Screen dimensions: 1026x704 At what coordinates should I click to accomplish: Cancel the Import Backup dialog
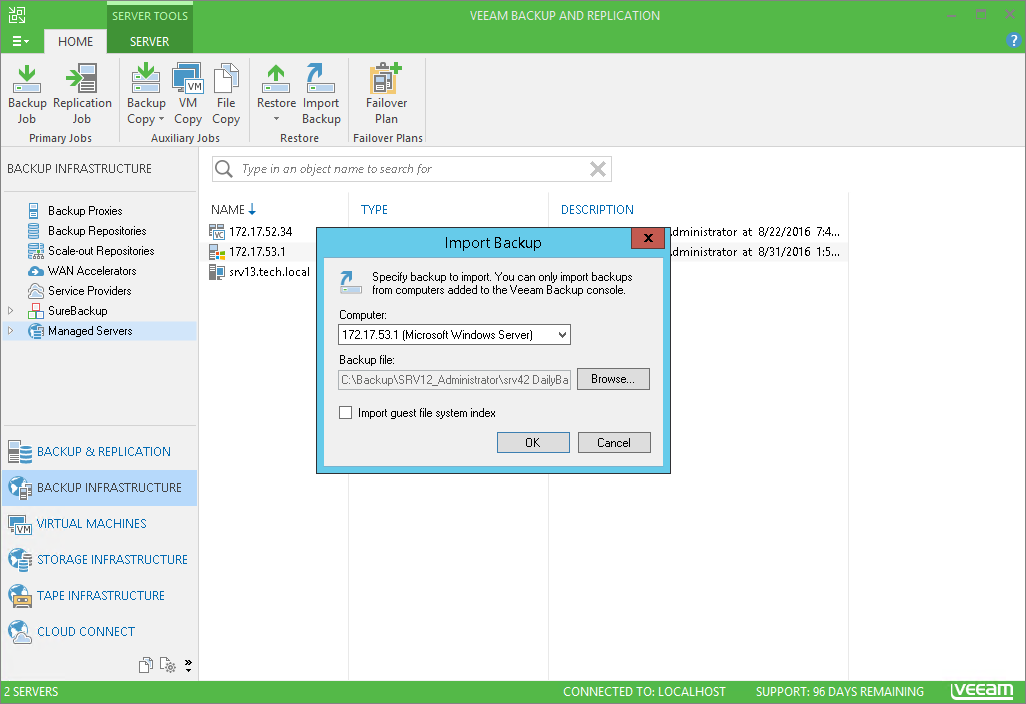614,442
